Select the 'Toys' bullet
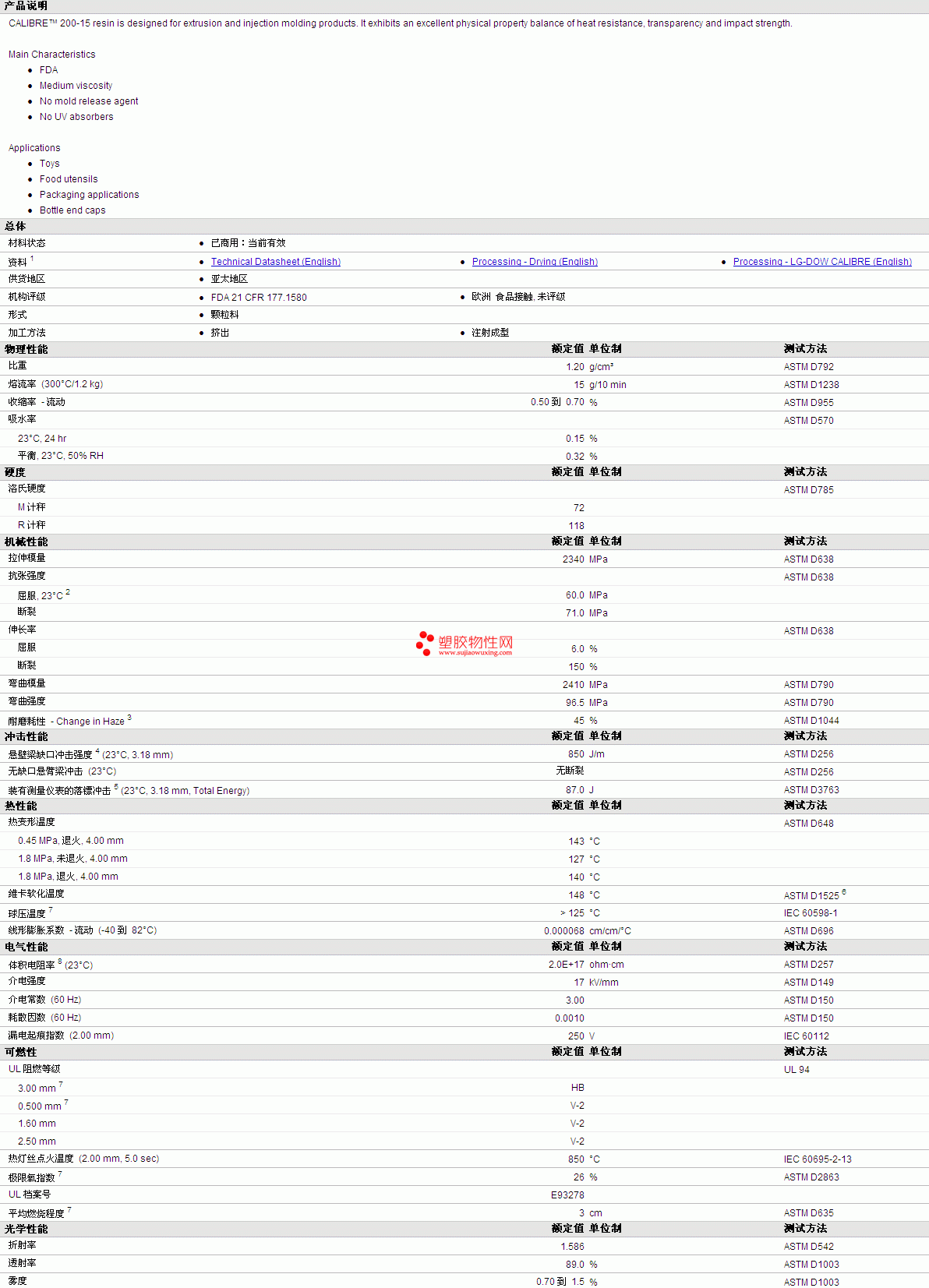This screenshot has width=929, height=1288. coord(50,164)
